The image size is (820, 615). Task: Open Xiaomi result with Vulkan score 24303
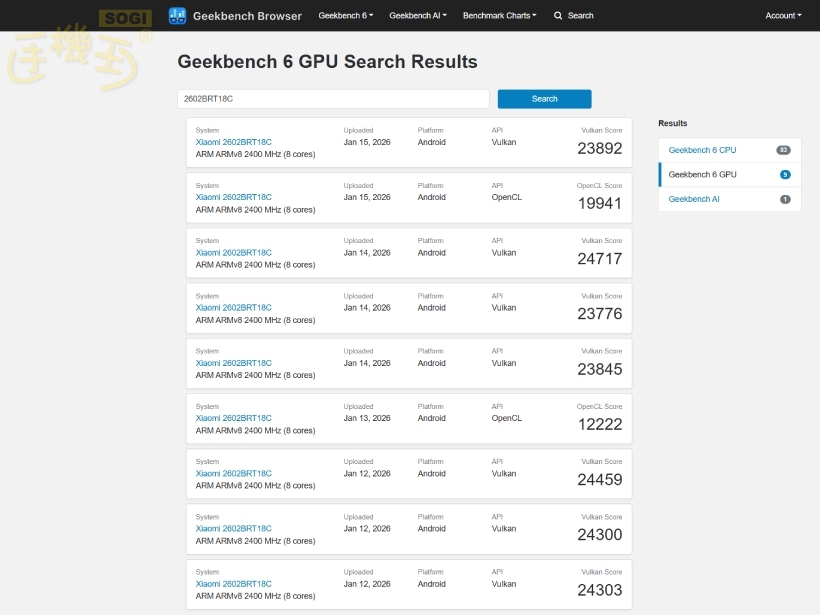tap(233, 584)
